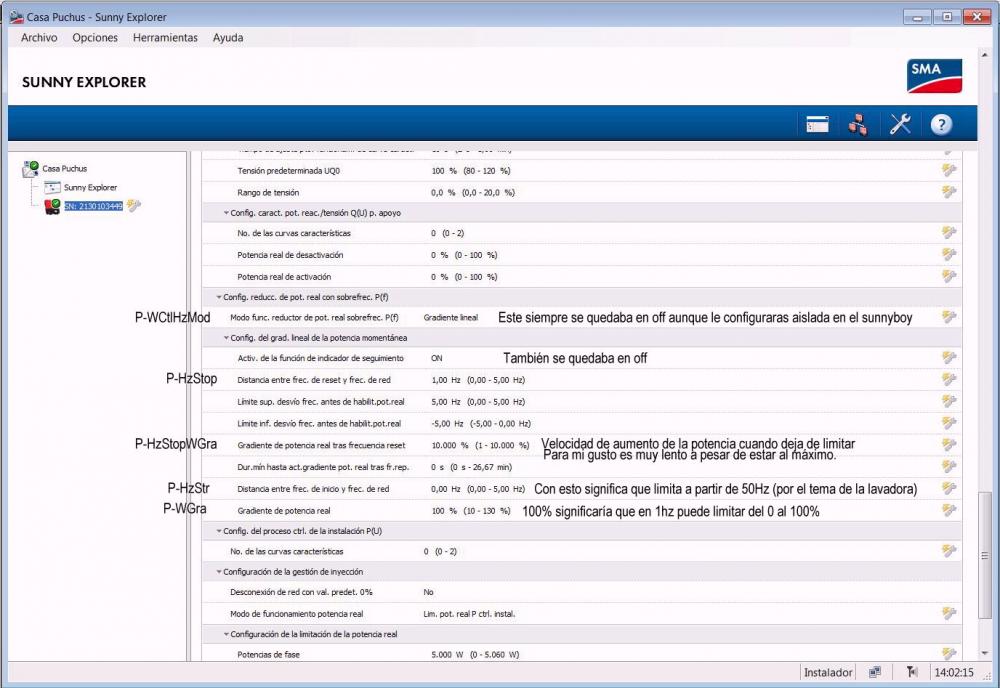Click the scrollbar down arrow
The width and height of the screenshot is (1000, 688).
[x=985, y=654]
